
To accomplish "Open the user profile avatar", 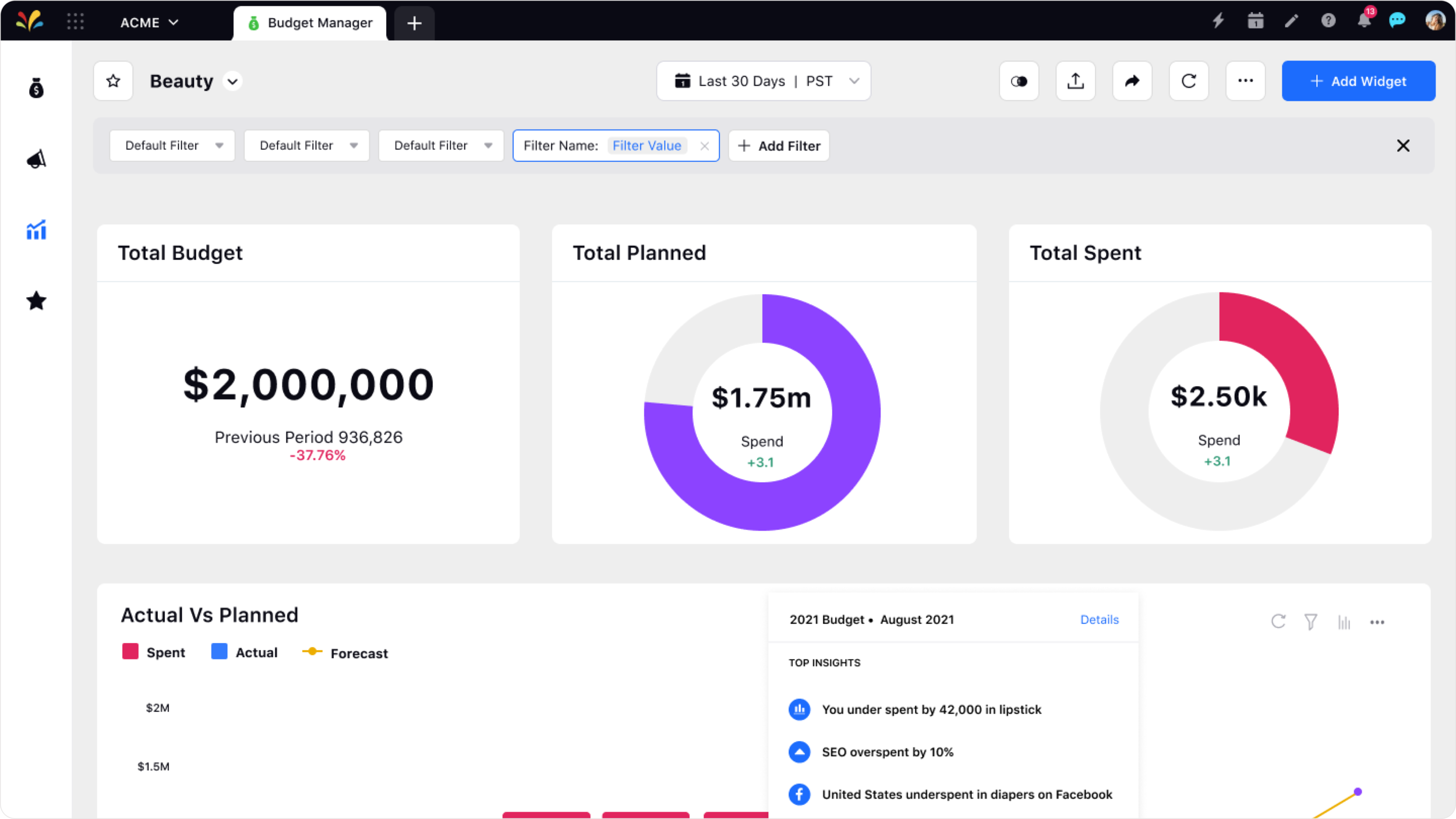I will 1435,21.
